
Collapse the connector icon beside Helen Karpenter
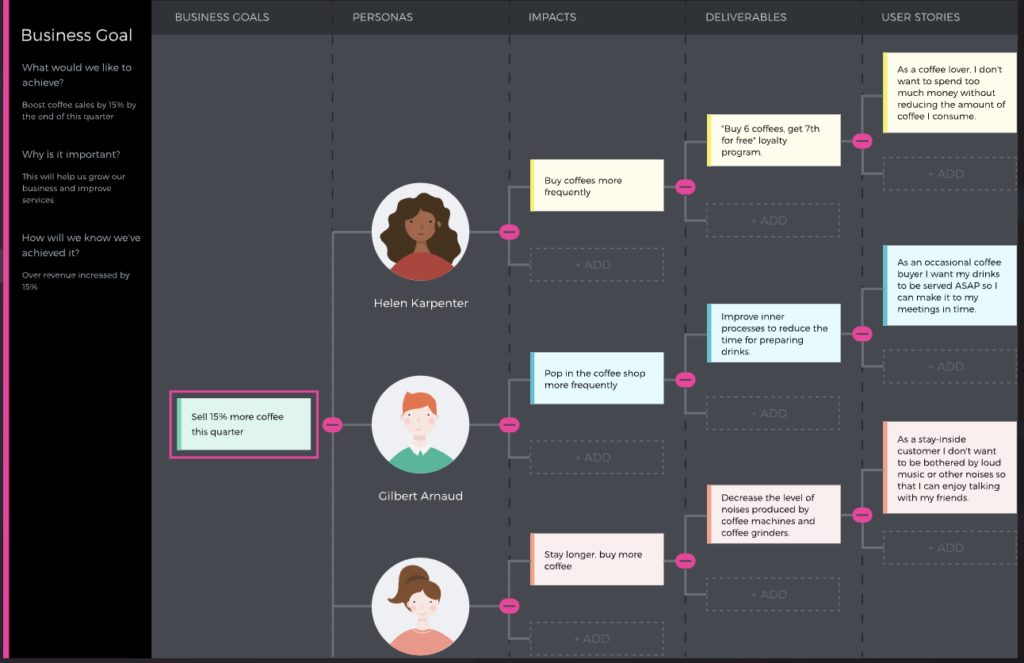509,231
